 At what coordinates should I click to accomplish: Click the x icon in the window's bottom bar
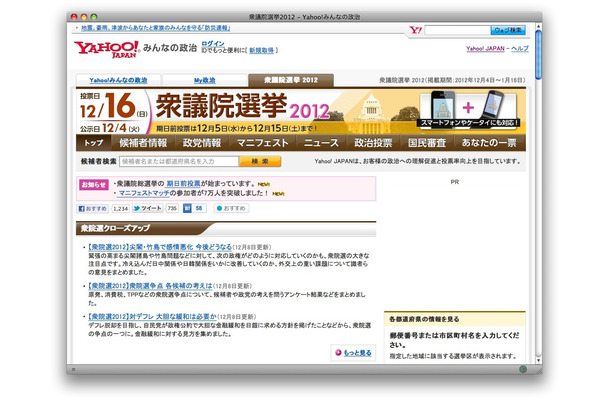(x=74, y=370)
